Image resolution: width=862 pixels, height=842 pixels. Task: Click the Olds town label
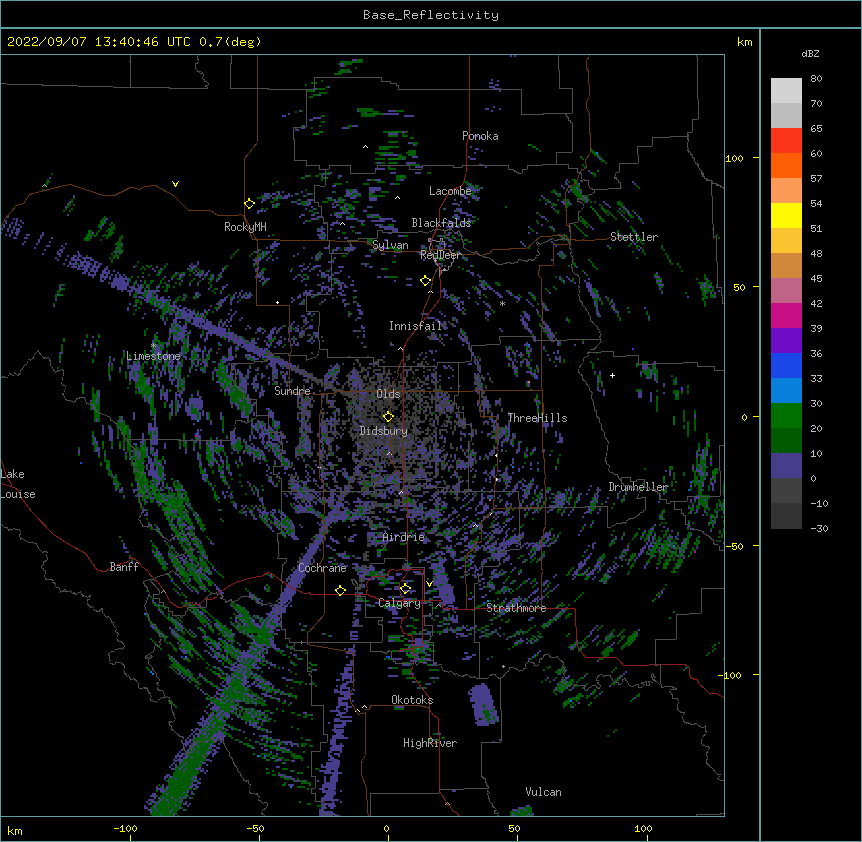388,394
